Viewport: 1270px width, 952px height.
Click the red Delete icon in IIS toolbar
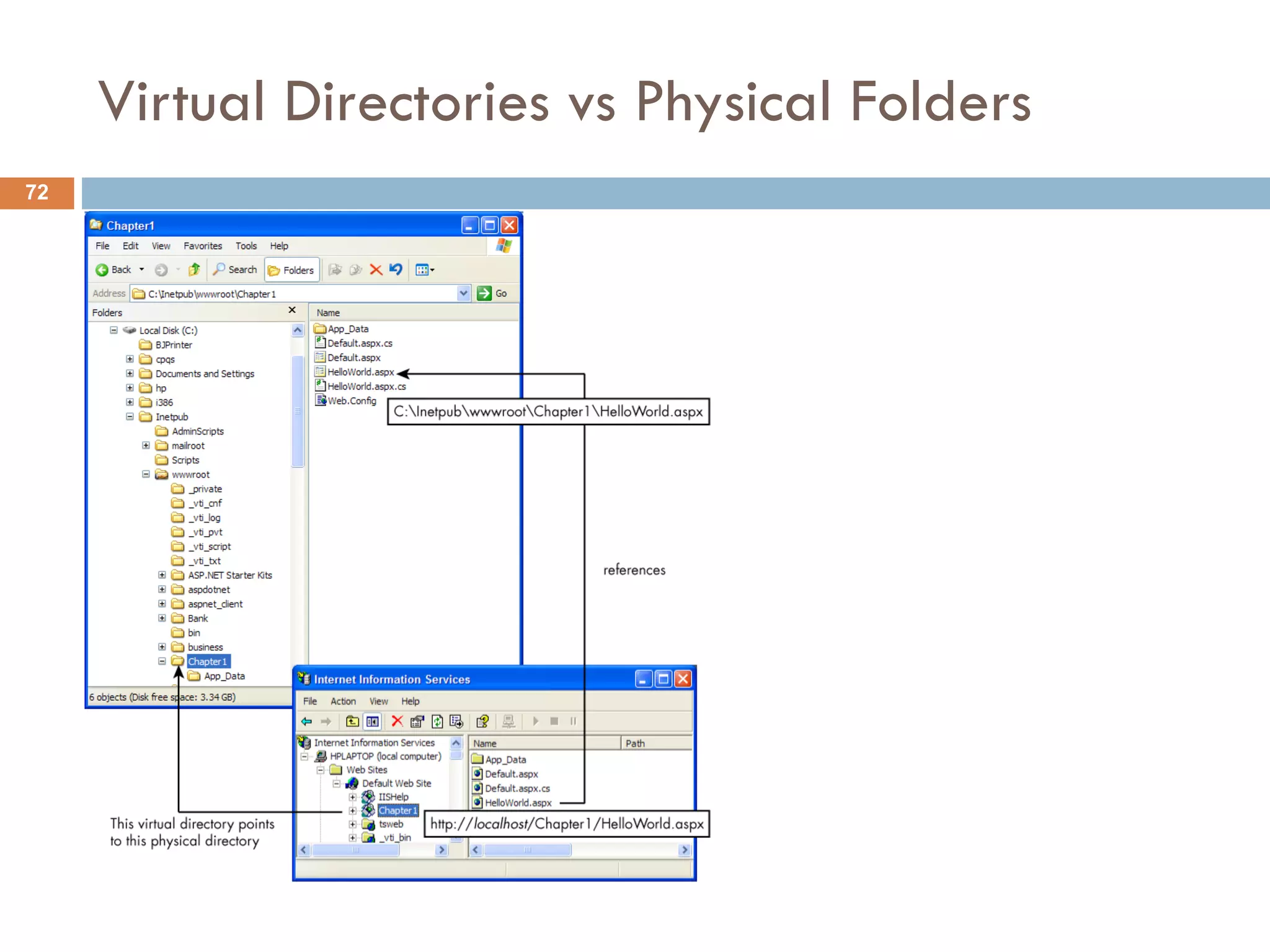[x=397, y=721]
